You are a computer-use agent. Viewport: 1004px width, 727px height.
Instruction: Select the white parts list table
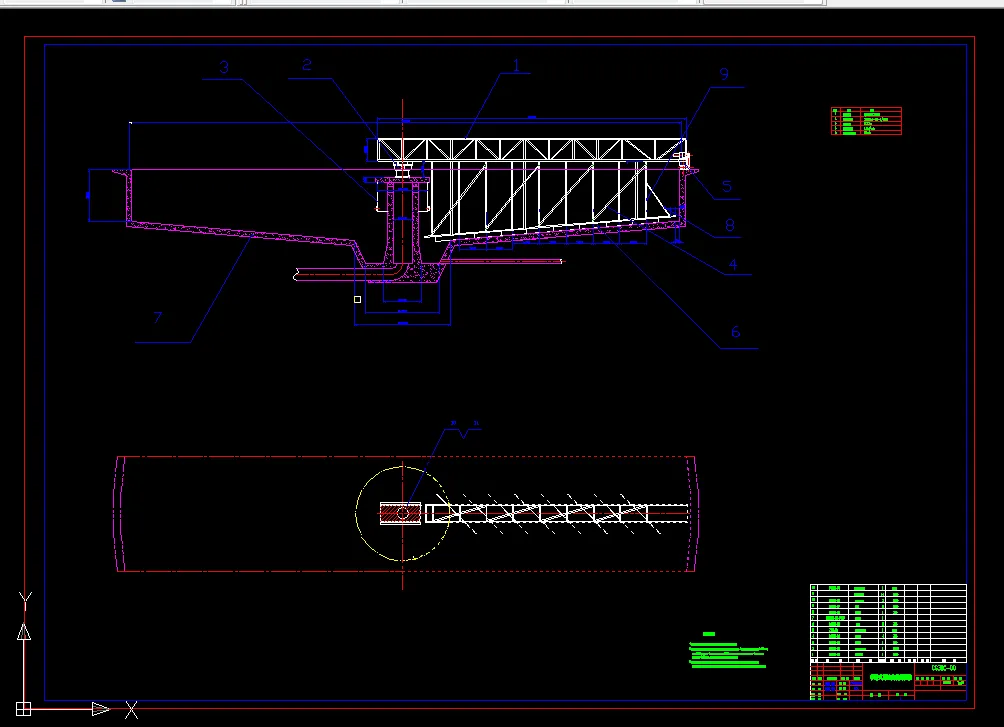coord(888,623)
